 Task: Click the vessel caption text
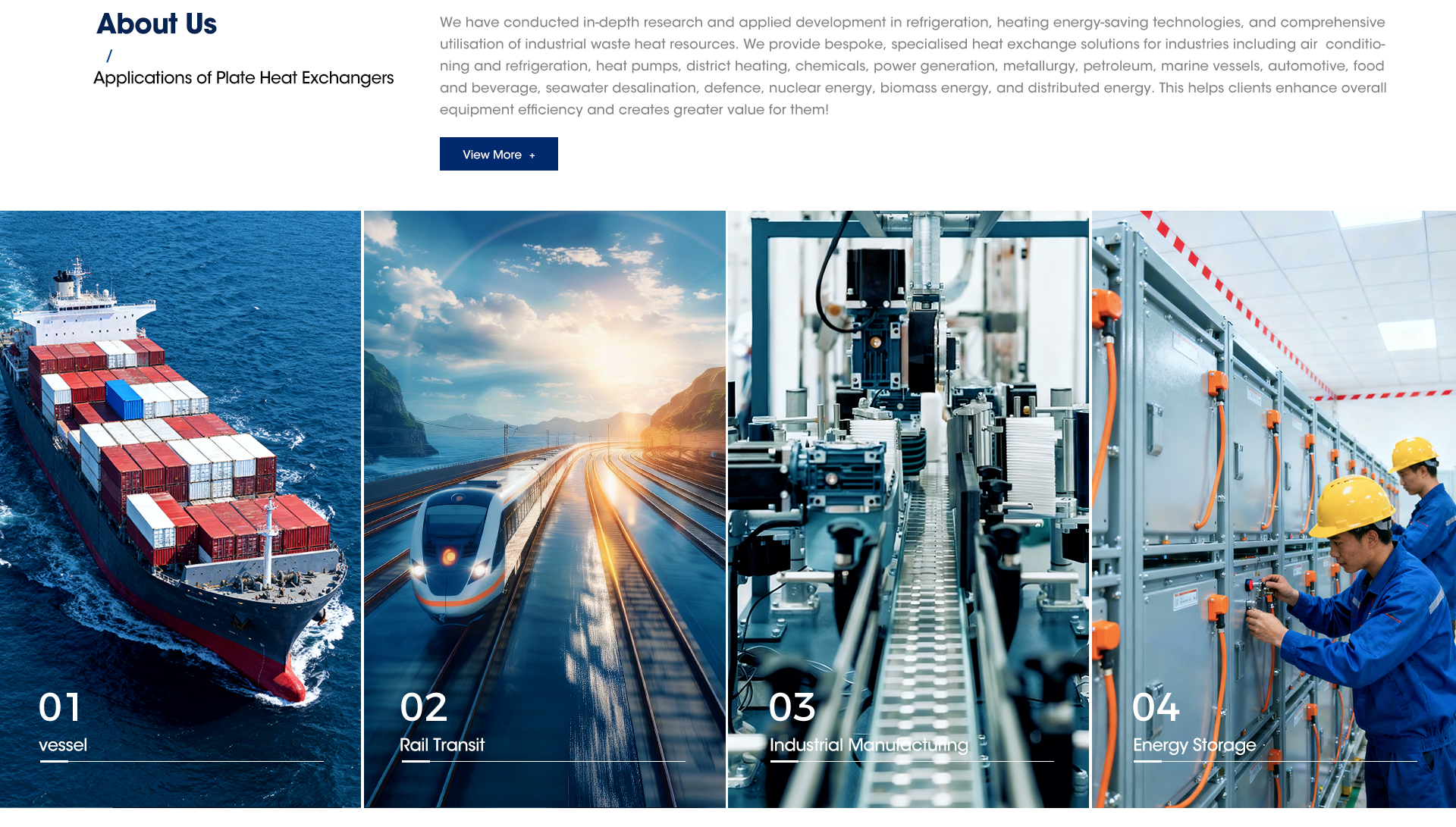(63, 745)
